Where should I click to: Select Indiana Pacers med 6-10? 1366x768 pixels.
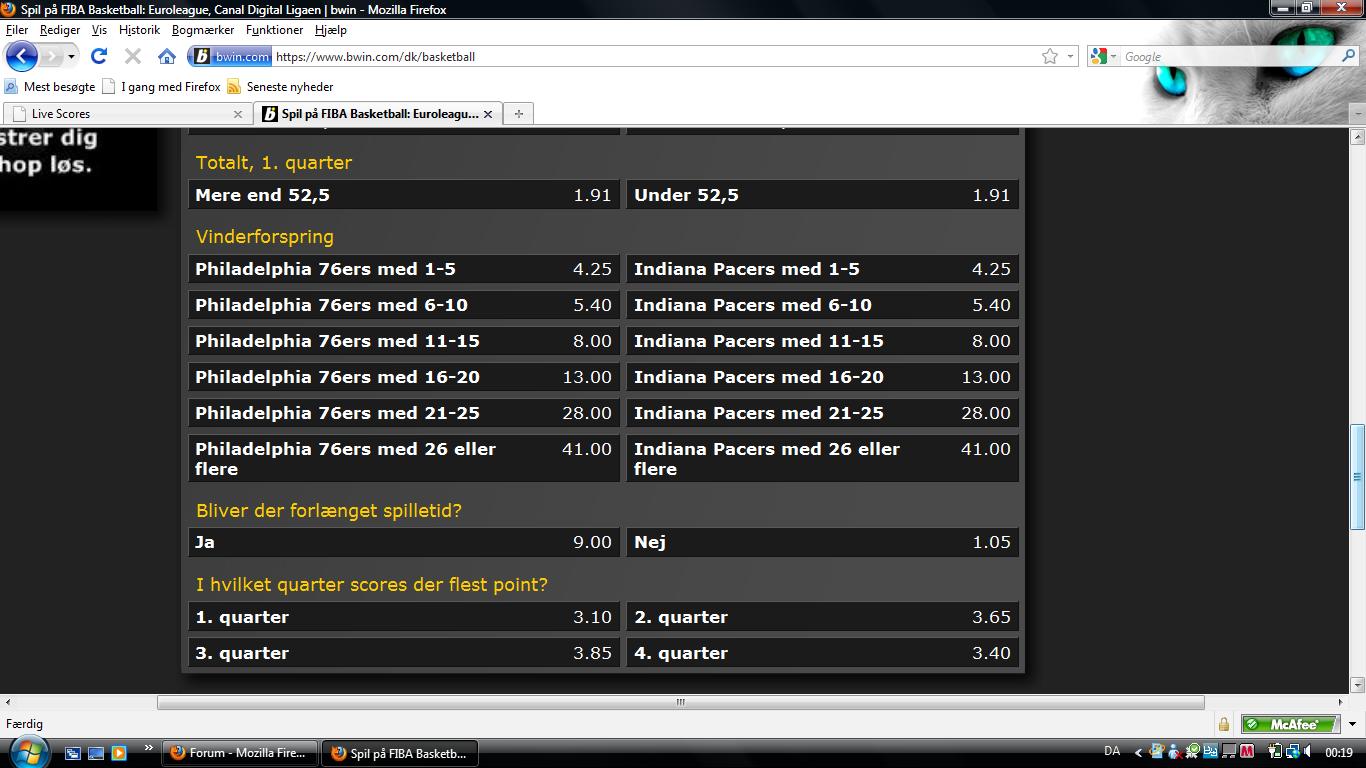click(x=823, y=305)
